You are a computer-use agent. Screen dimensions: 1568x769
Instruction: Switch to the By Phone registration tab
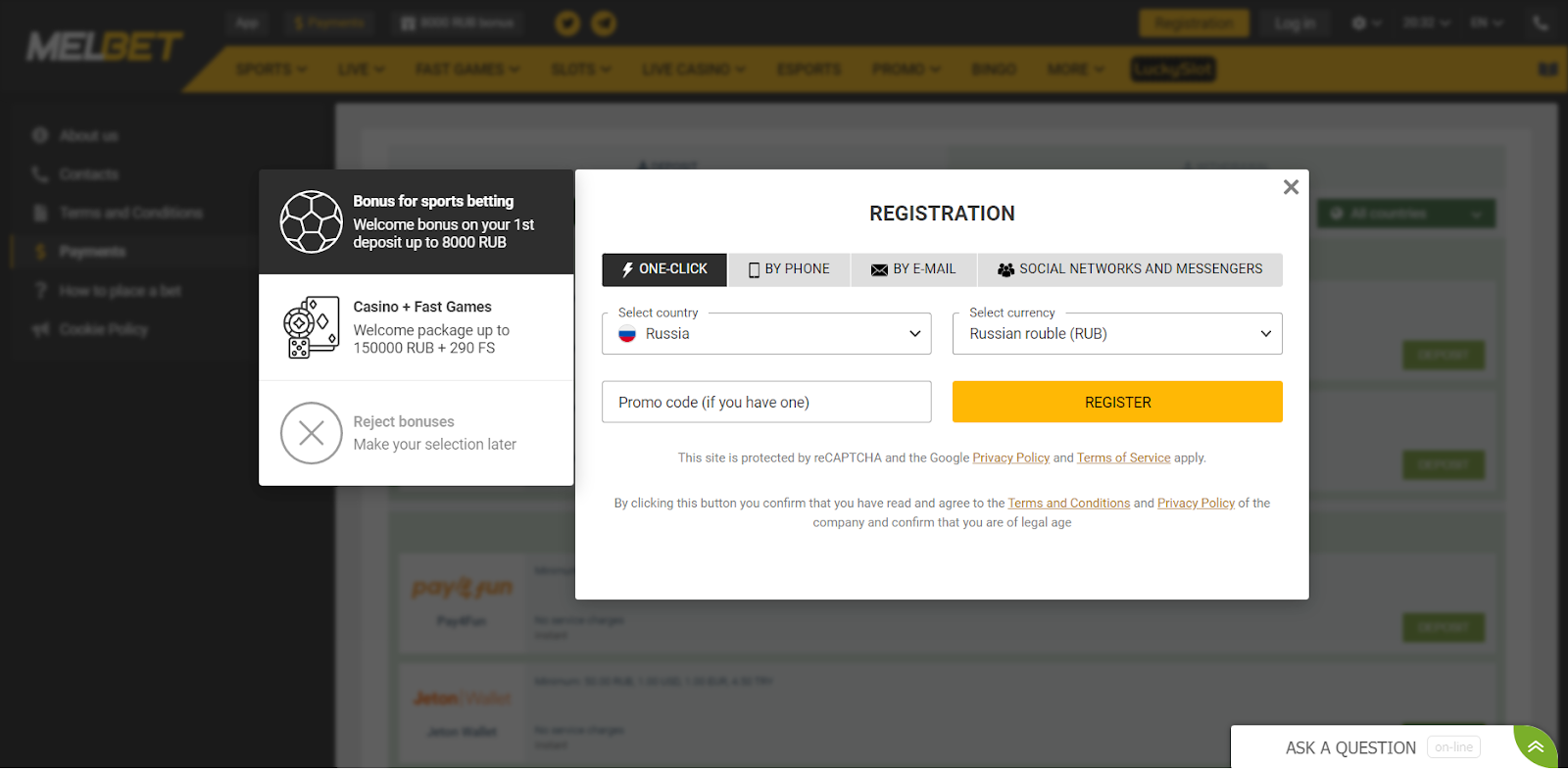click(x=789, y=269)
